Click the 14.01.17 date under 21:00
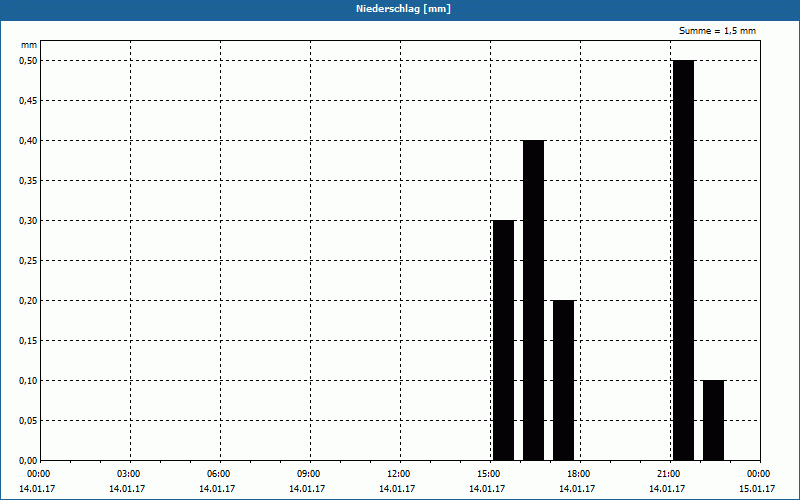Viewport: 800px width, 500px height. 667,489
